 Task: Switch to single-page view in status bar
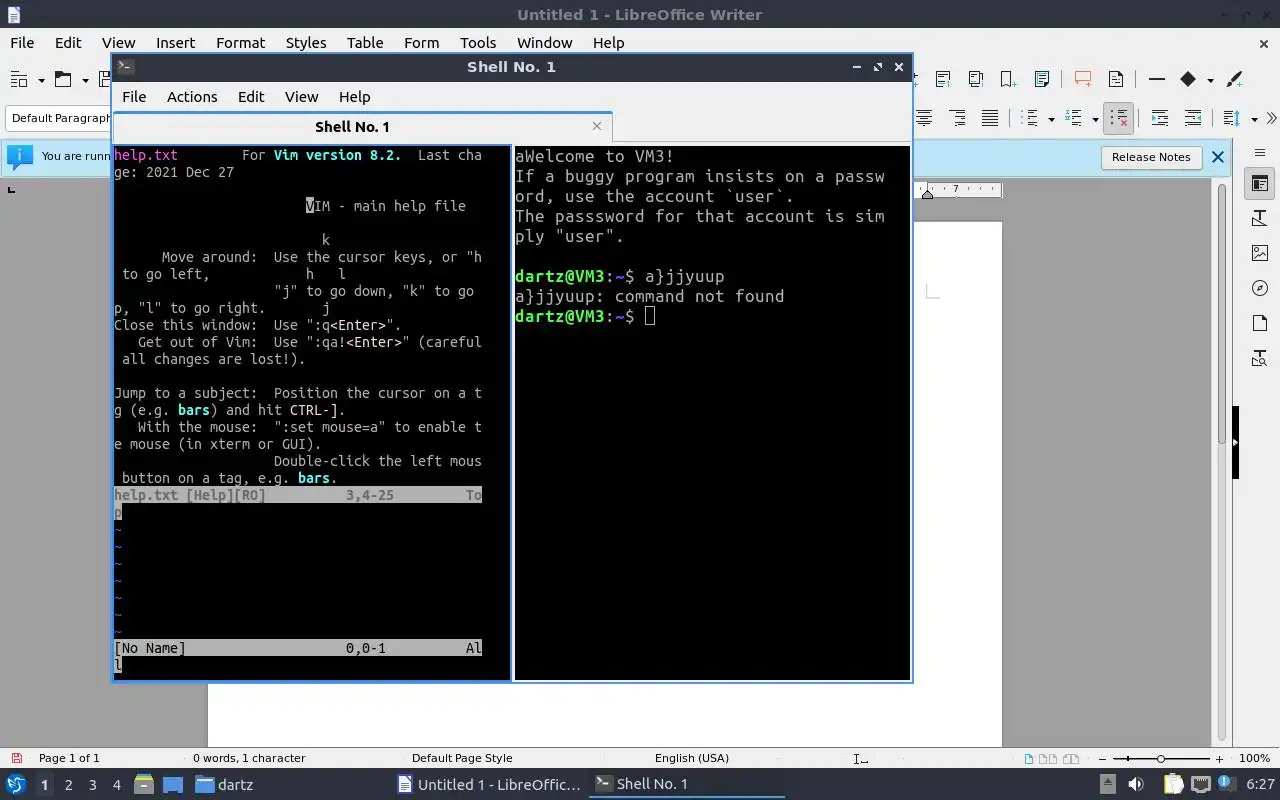coord(1028,758)
